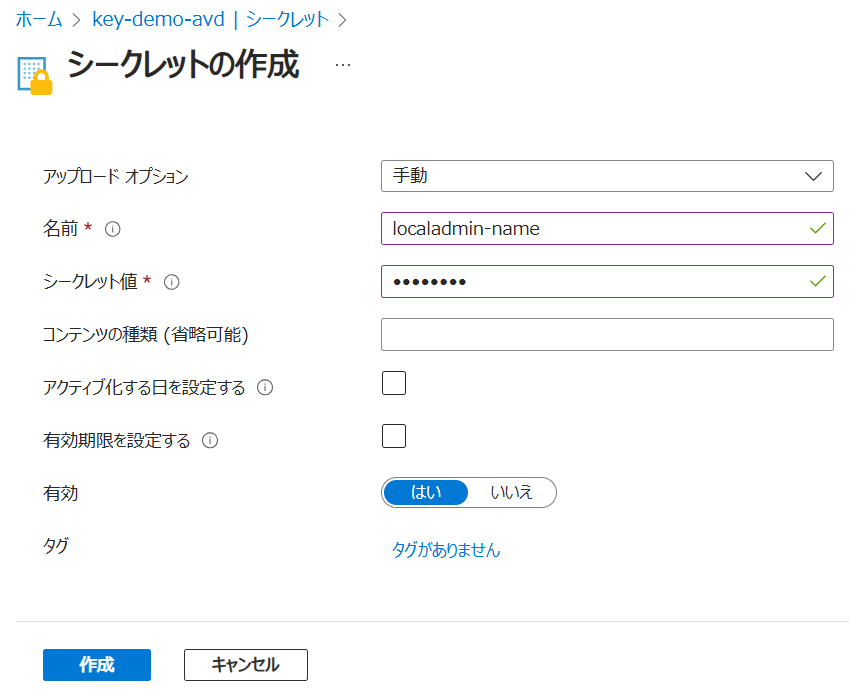Viewport: 849px width, 689px height.
Task: Check the 有効期限を設定する checkbox
Action: [394, 436]
